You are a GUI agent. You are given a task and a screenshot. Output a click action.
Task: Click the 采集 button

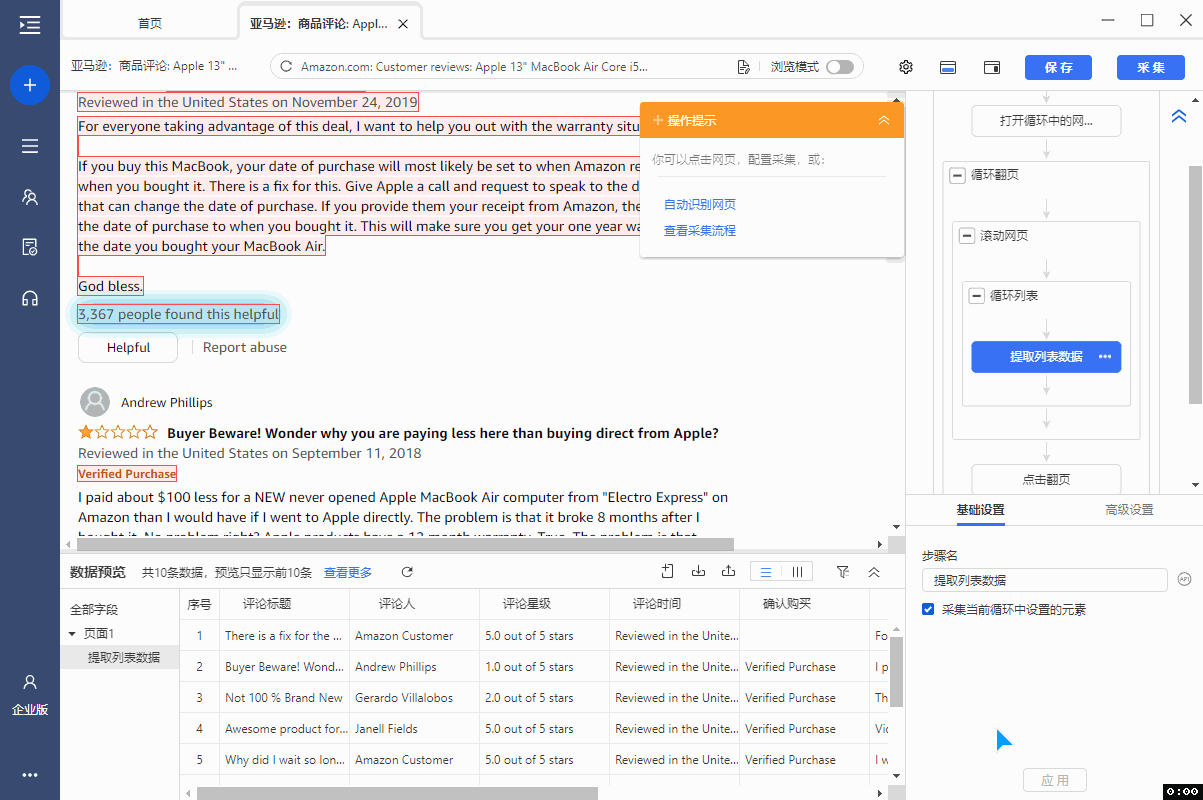click(x=1151, y=67)
